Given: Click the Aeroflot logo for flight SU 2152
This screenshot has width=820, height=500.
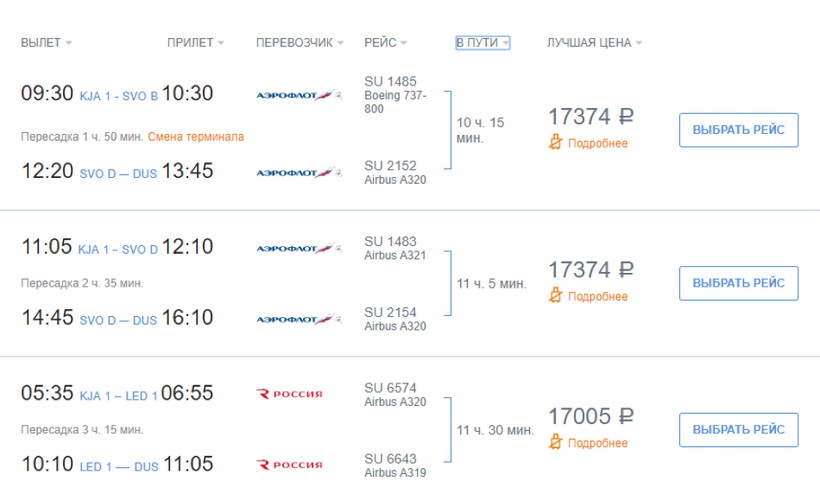Looking at the screenshot, I should 299,172.
